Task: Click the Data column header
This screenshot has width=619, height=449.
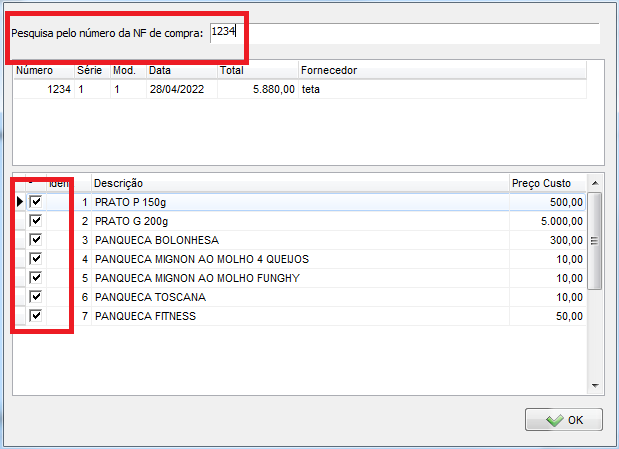Action: (x=180, y=71)
